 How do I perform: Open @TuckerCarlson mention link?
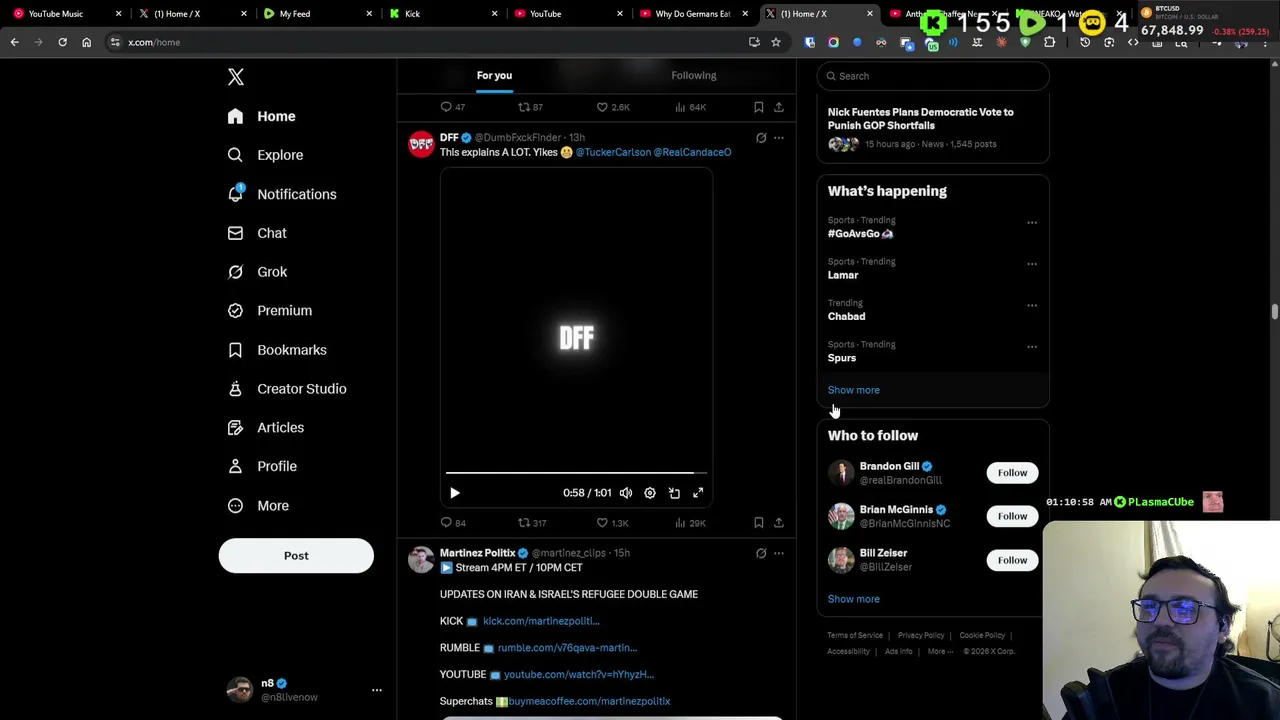point(613,152)
